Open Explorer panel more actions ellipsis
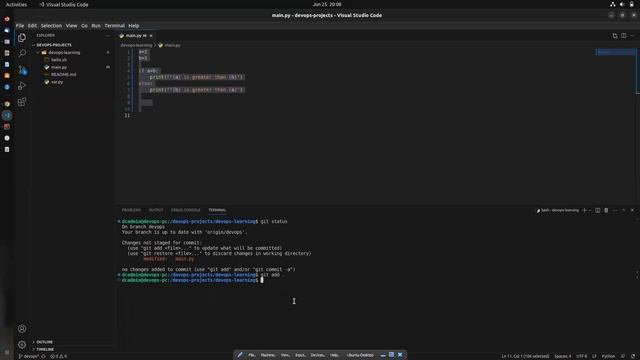The height and width of the screenshot is (360, 640). pyautogui.click(x=107, y=36)
